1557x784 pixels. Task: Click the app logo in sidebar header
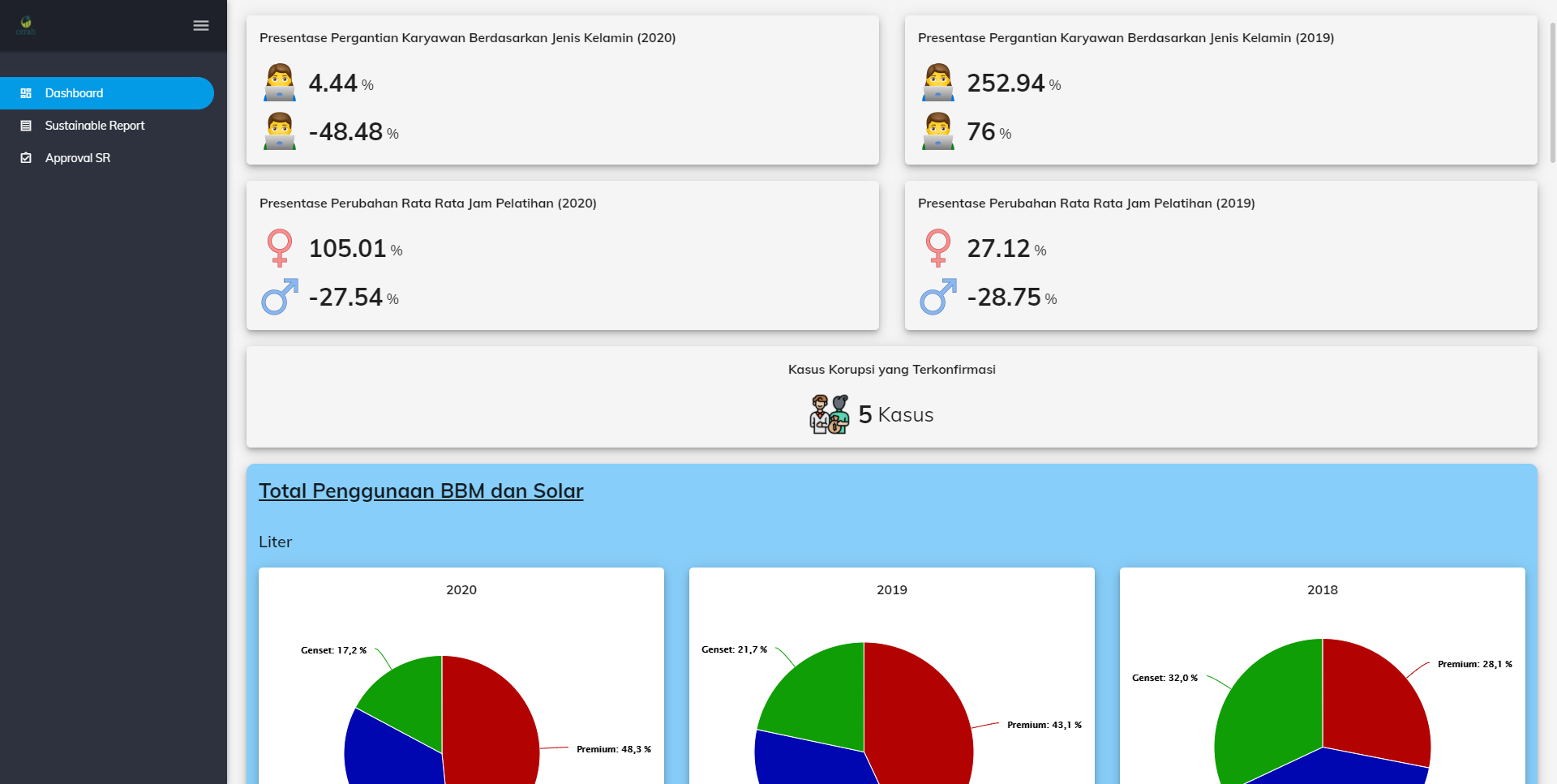click(x=26, y=26)
